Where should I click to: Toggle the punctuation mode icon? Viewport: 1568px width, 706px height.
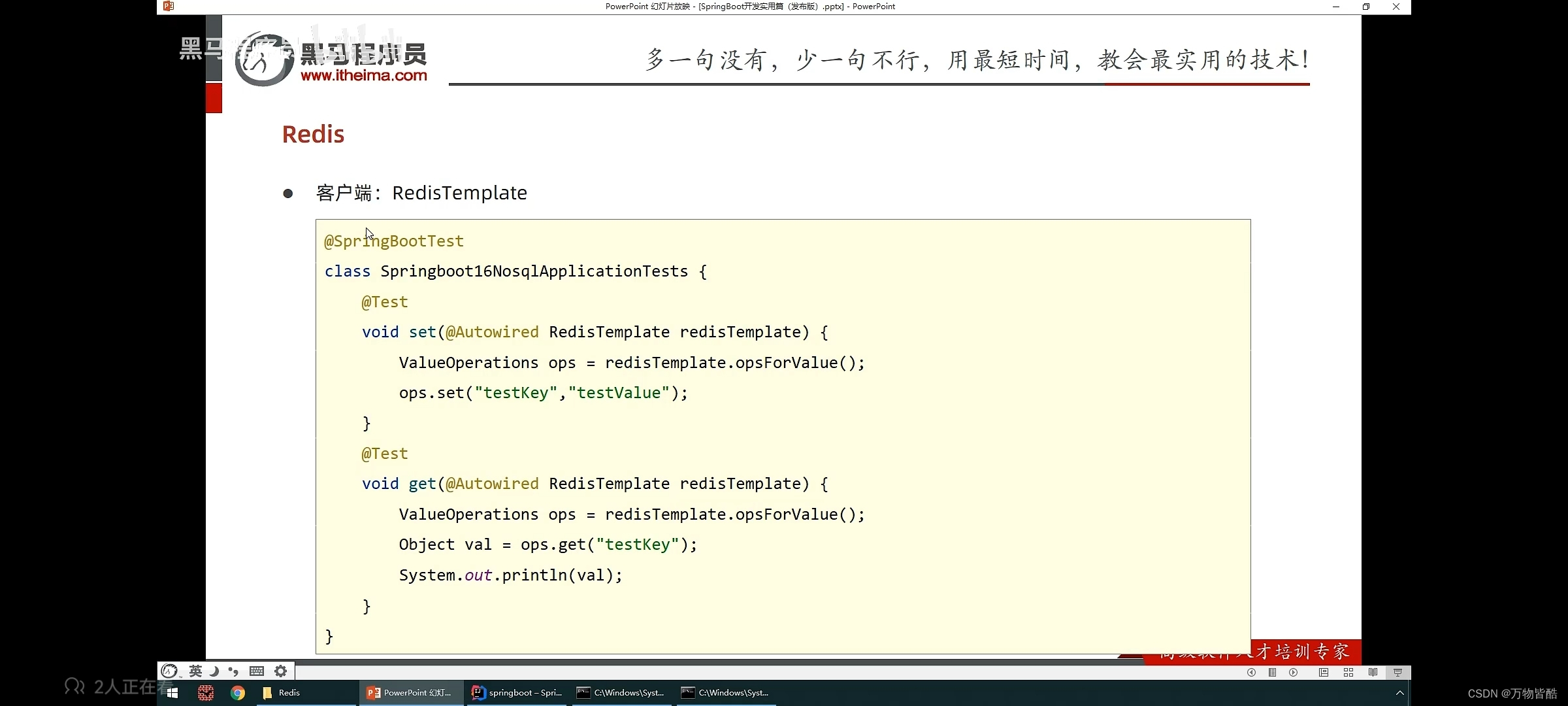233,671
